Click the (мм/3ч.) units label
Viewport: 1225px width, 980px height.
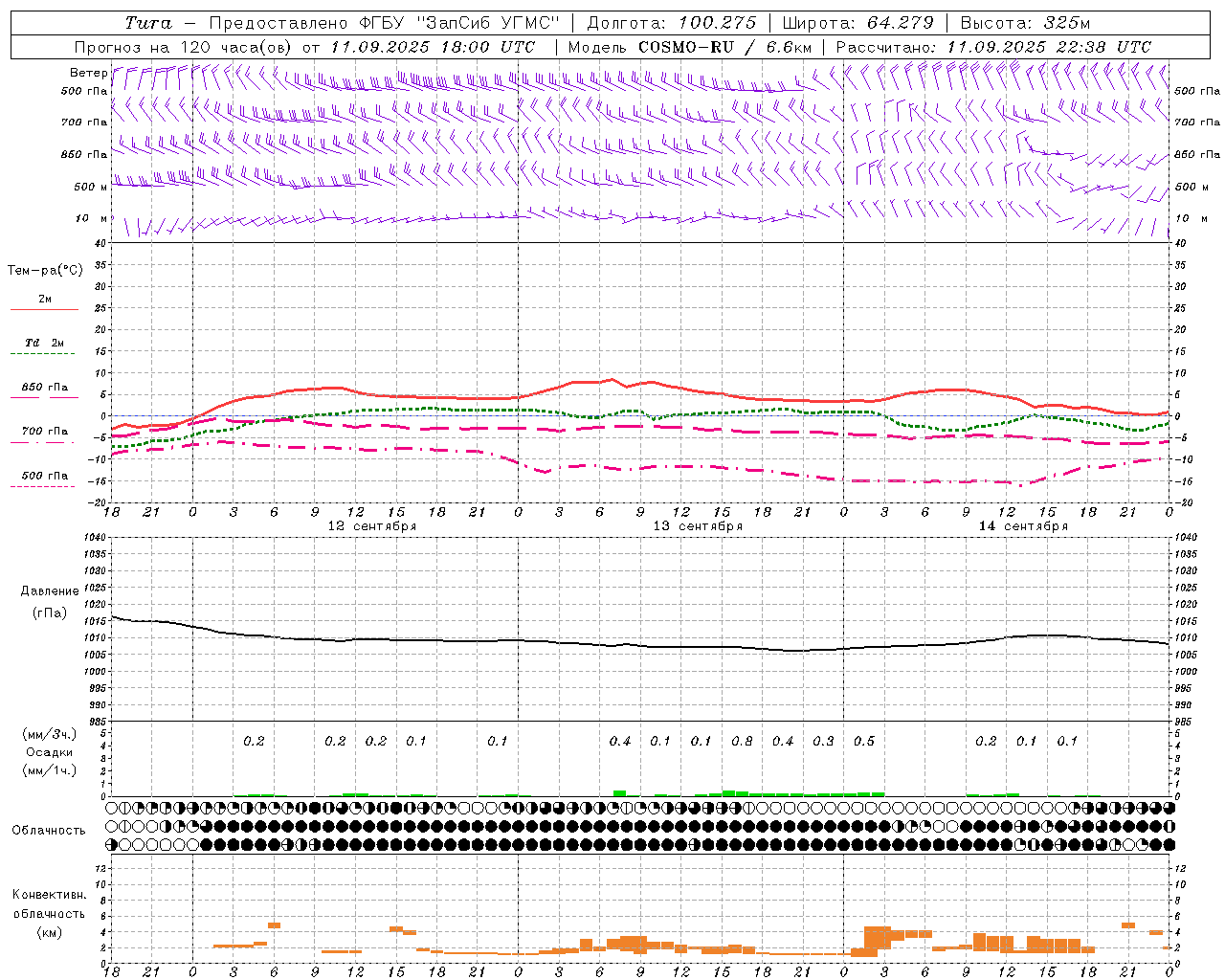pos(49,734)
